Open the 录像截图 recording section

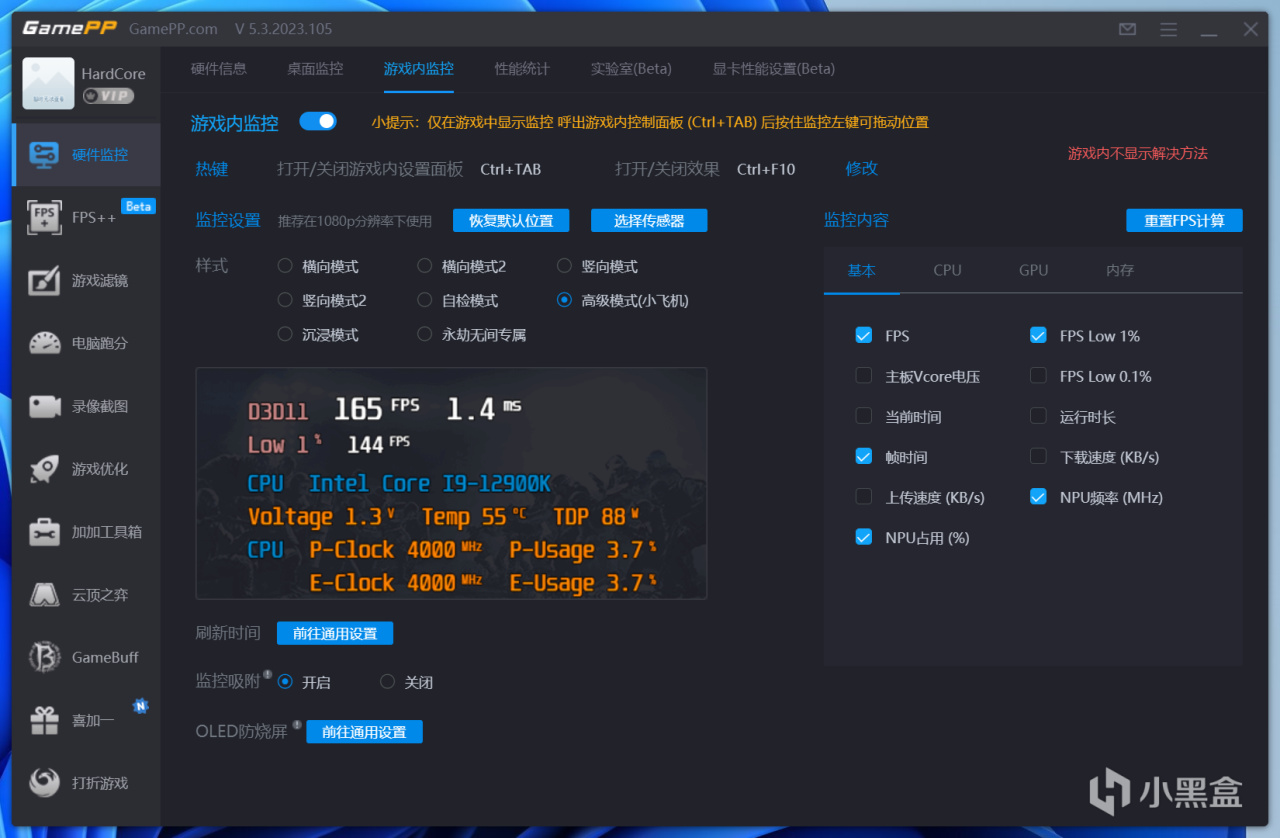pyautogui.click(x=86, y=406)
